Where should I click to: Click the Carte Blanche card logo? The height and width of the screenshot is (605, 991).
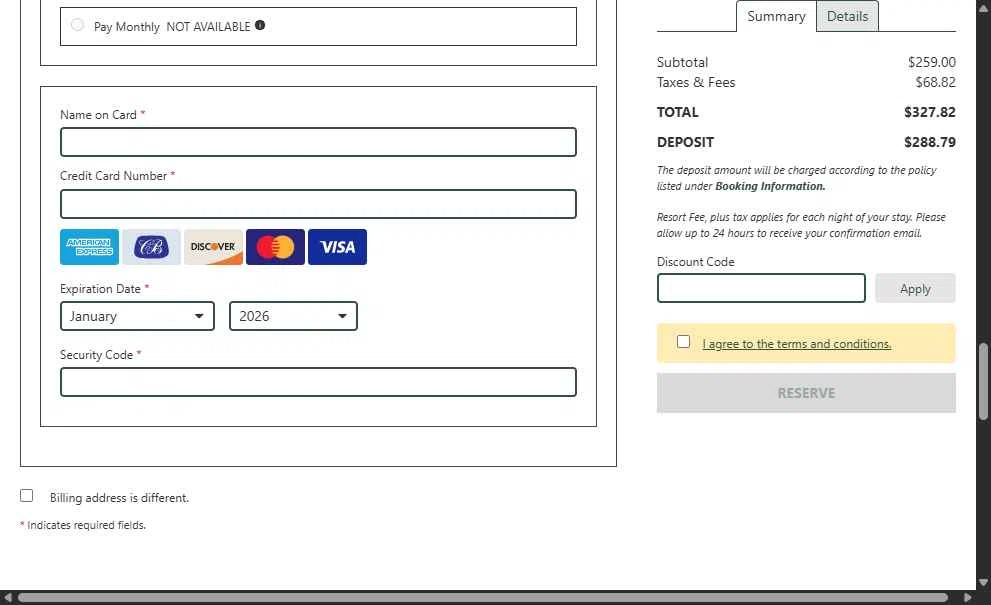pos(151,247)
